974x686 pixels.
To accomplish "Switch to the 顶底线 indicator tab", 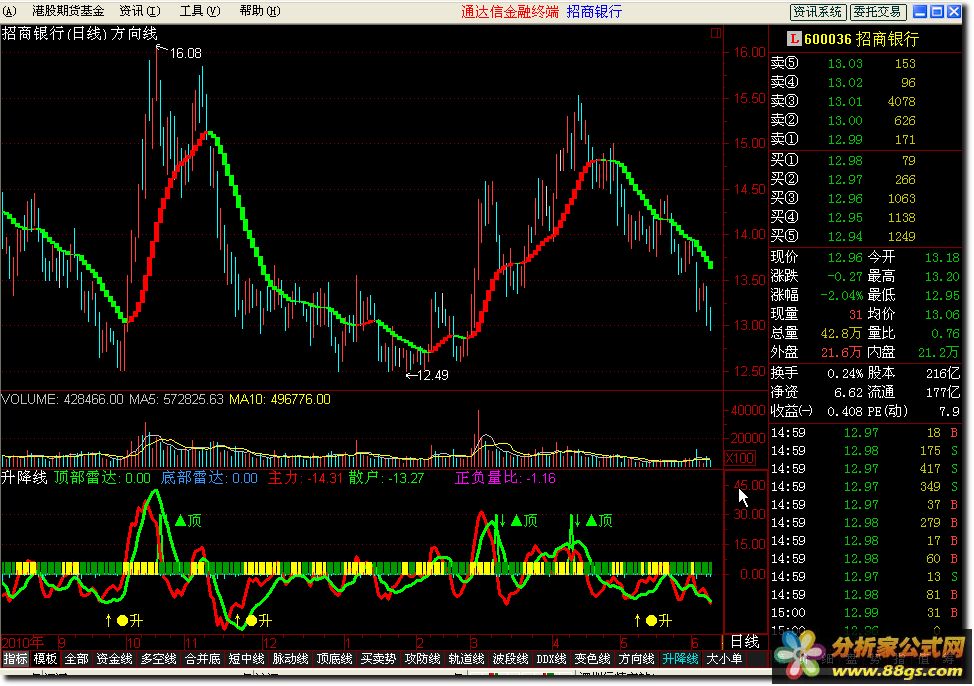I will (335, 658).
